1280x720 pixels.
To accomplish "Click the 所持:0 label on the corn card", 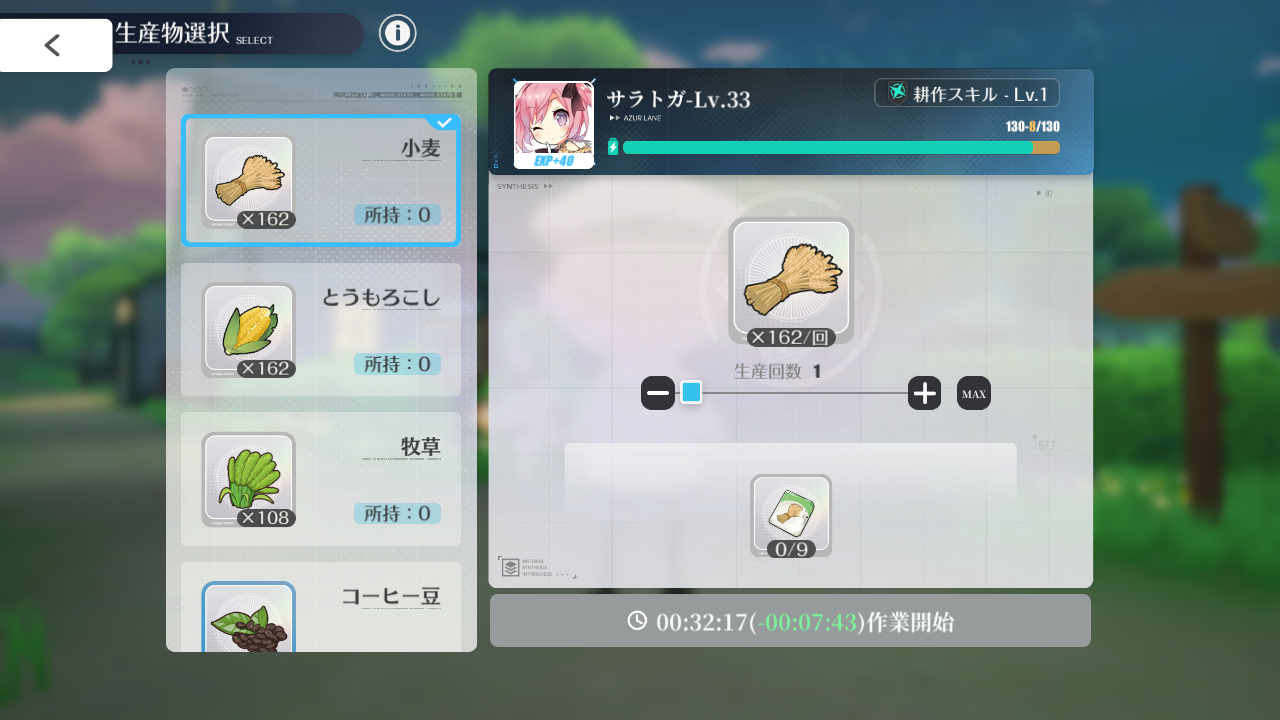I will (x=397, y=364).
